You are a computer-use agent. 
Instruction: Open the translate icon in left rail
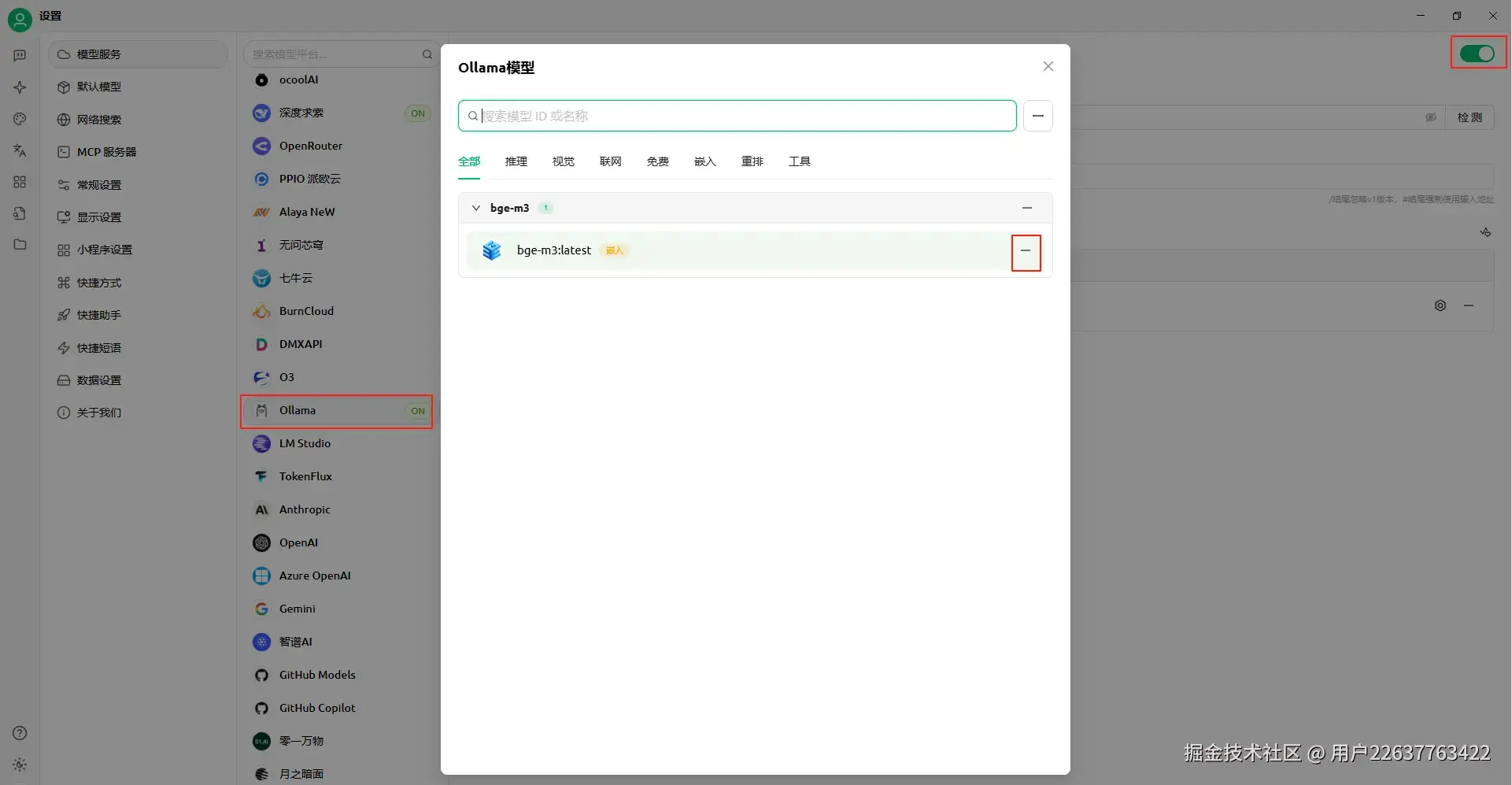click(x=20, y=150)
